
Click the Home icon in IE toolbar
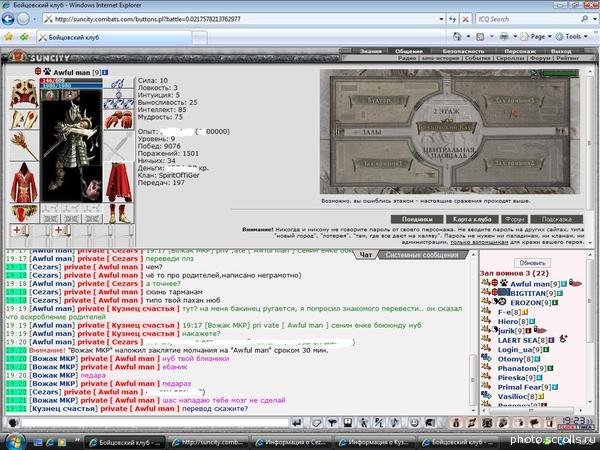457,36
